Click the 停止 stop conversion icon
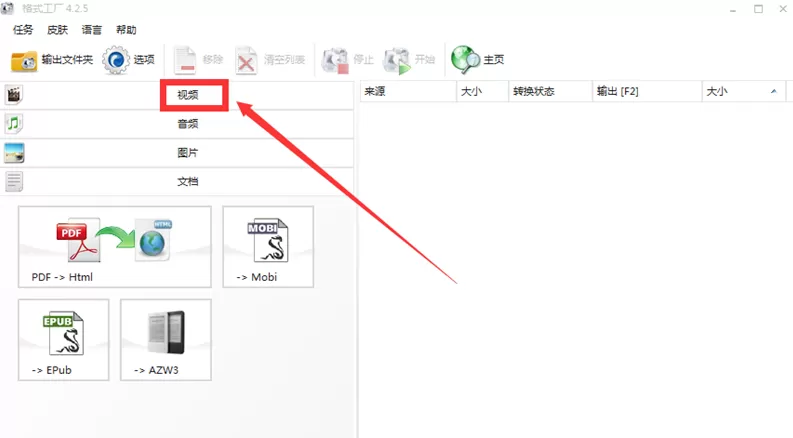Image resolution: width=793 pixels, height=438 pixels. tap(335, 61)
